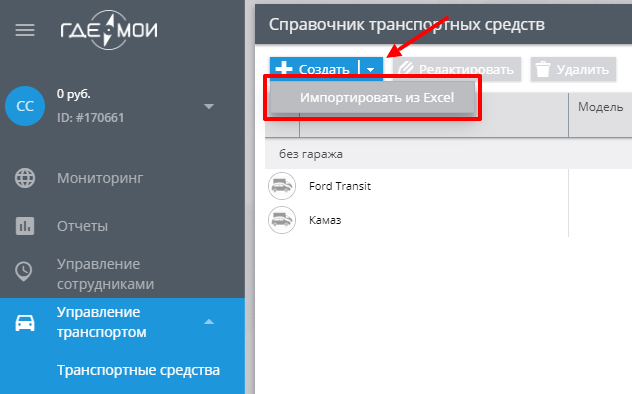Expand the account dropdown arrow
The image size is (632, 394).
point(209,106)
